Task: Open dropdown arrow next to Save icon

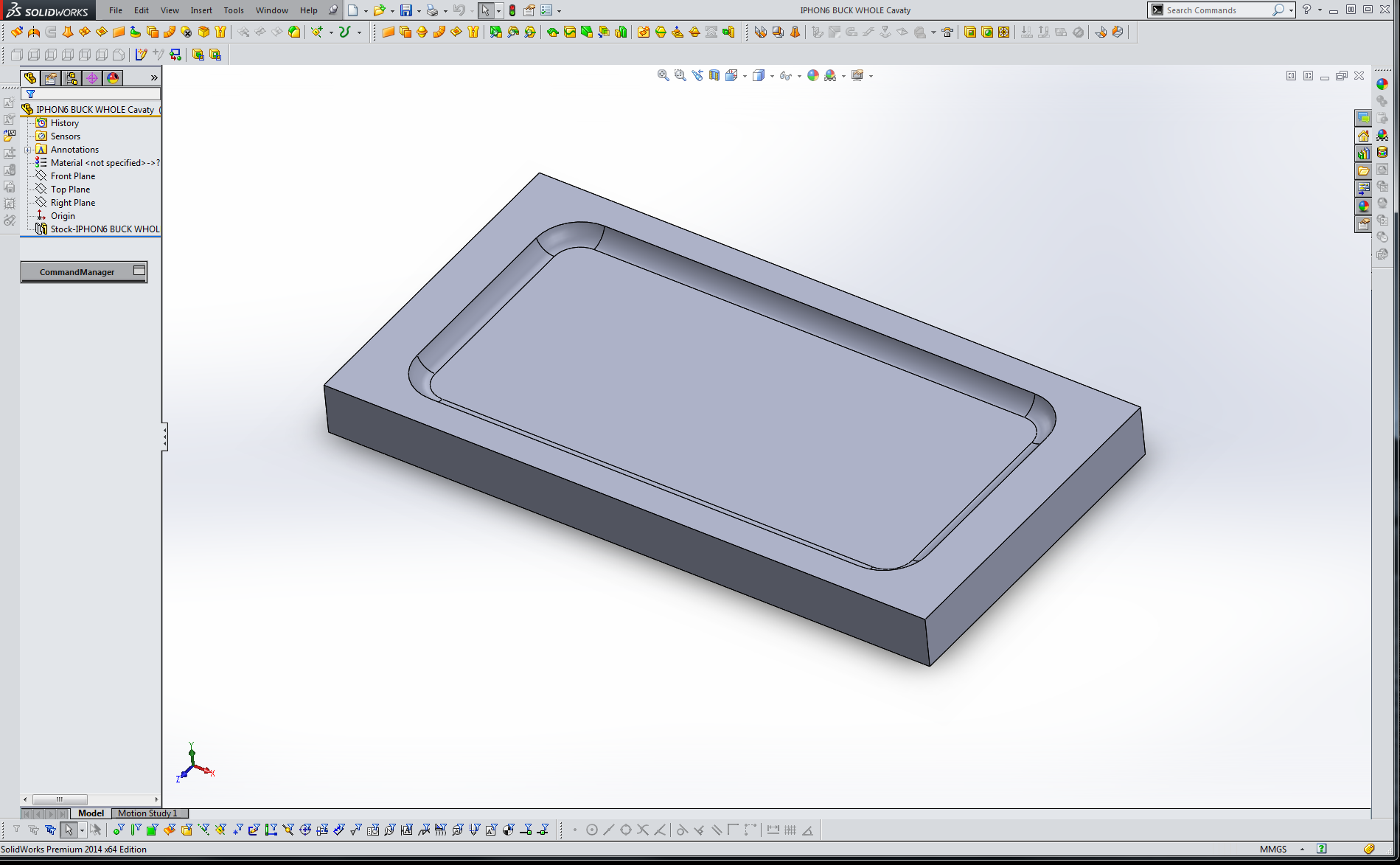Action: [418, 11]
